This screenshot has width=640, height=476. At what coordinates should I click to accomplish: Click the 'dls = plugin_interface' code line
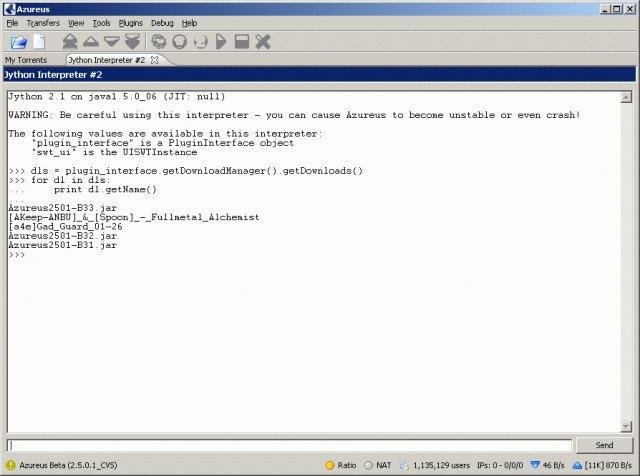tap(197, 171)
